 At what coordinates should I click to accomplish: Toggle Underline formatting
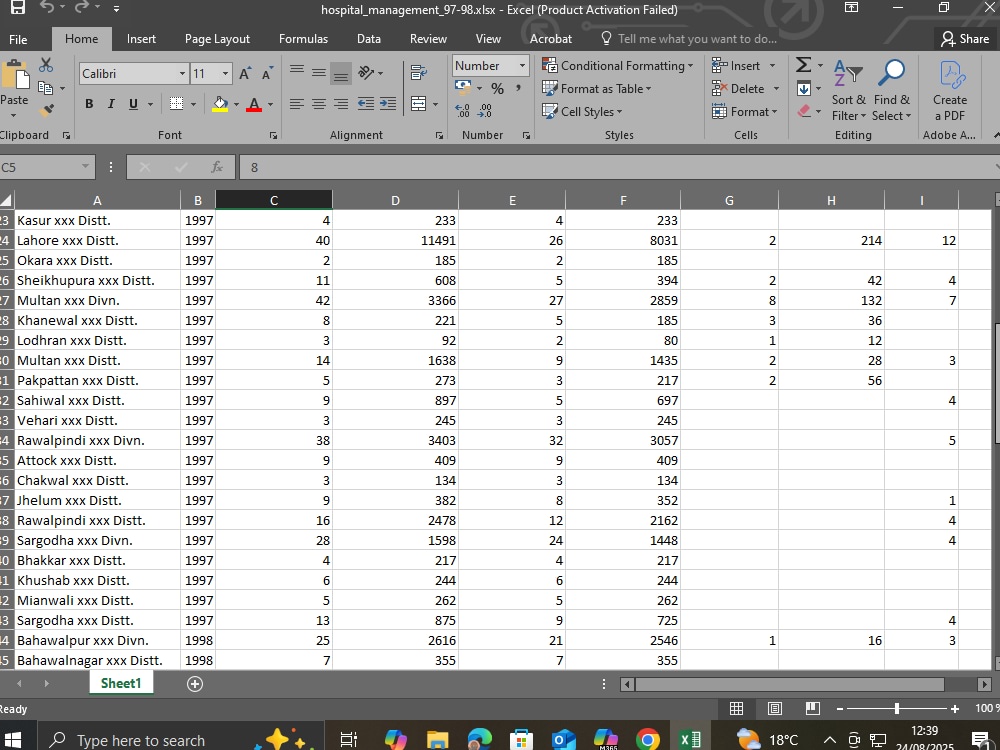(133, 104)
